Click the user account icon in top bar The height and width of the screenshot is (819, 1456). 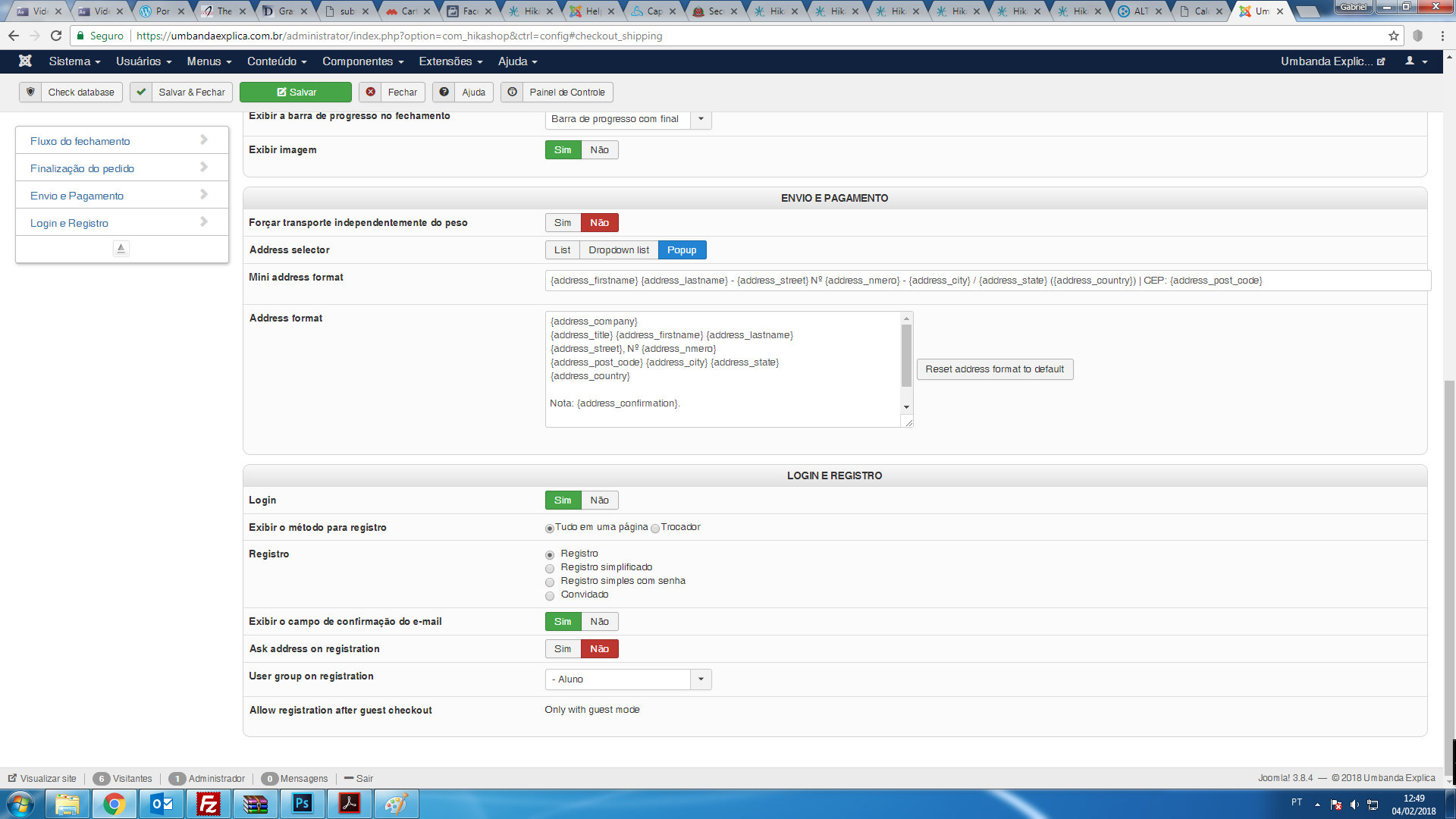(x=1410, y=61)
